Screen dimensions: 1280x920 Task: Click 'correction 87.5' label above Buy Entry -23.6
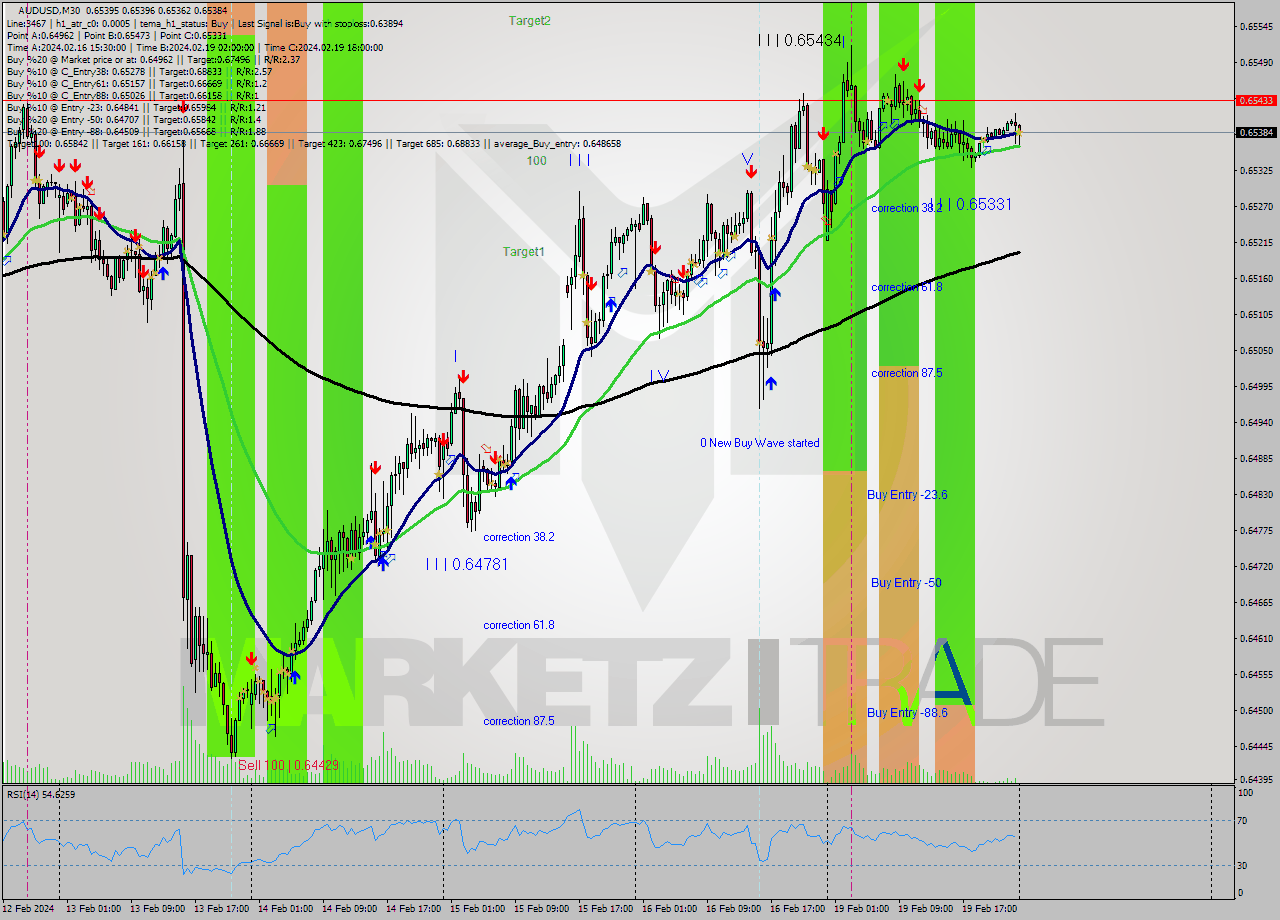pyautogui.click(x=907, y=373)
